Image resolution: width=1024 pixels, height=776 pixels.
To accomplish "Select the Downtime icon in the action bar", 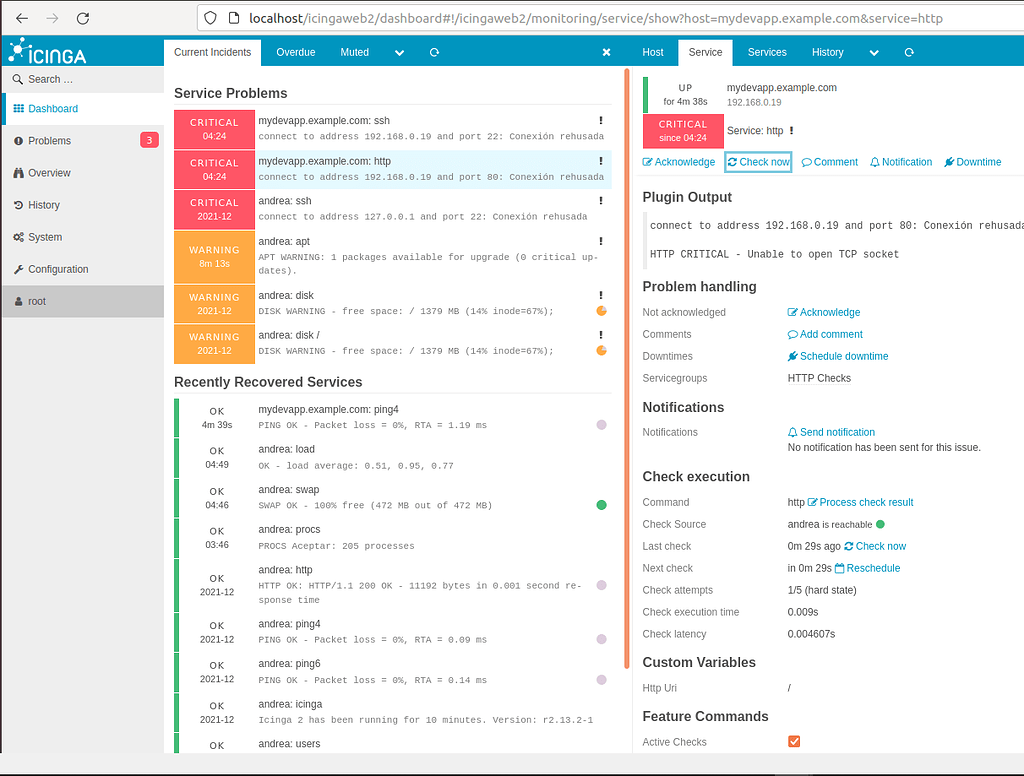I will pyautogui.click(x=949, y=161).
